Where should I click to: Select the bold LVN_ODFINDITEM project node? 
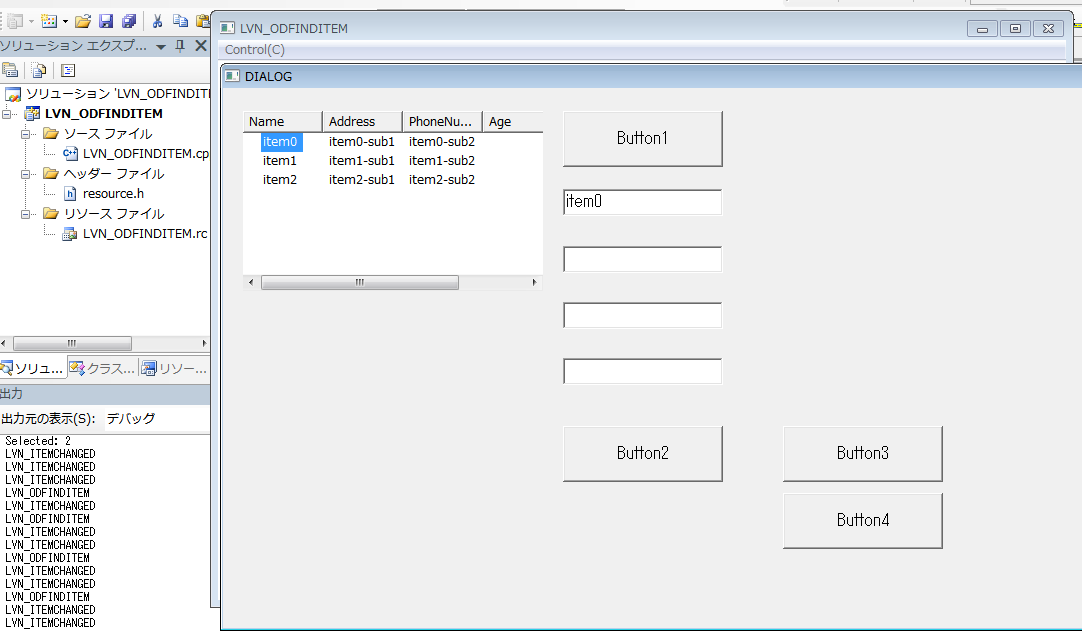click(104, 114)
